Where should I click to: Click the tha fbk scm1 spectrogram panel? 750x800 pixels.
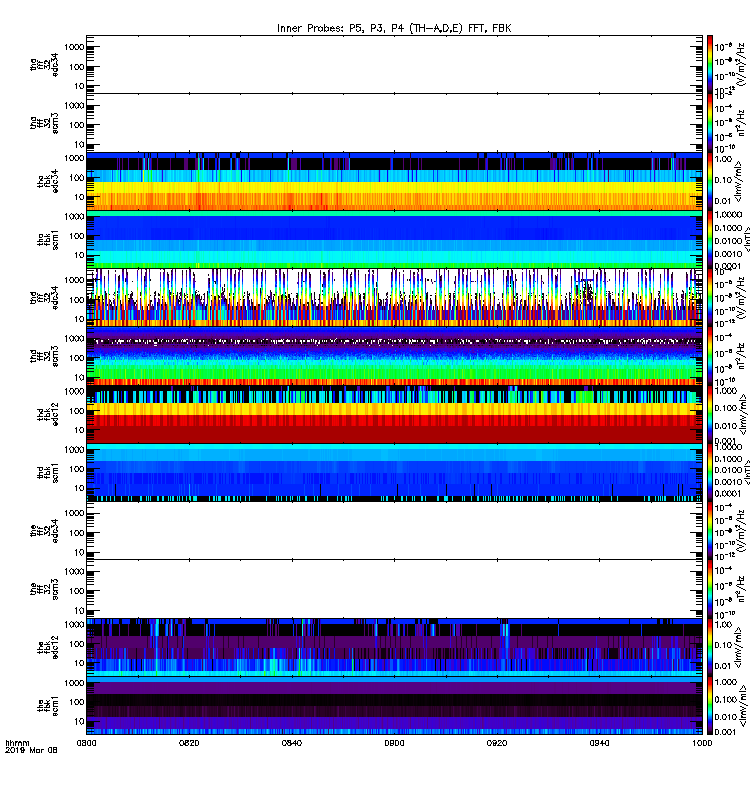click(394, 240)
